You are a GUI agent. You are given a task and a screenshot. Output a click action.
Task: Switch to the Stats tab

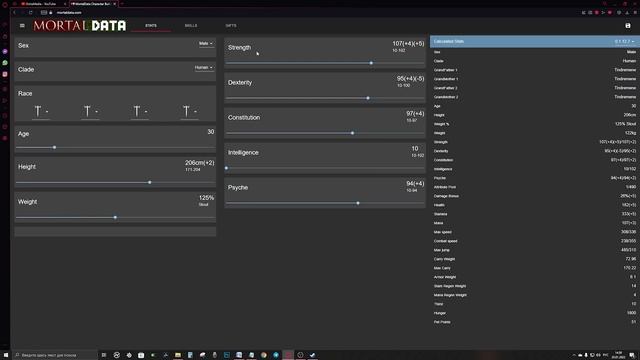[151, 26]
